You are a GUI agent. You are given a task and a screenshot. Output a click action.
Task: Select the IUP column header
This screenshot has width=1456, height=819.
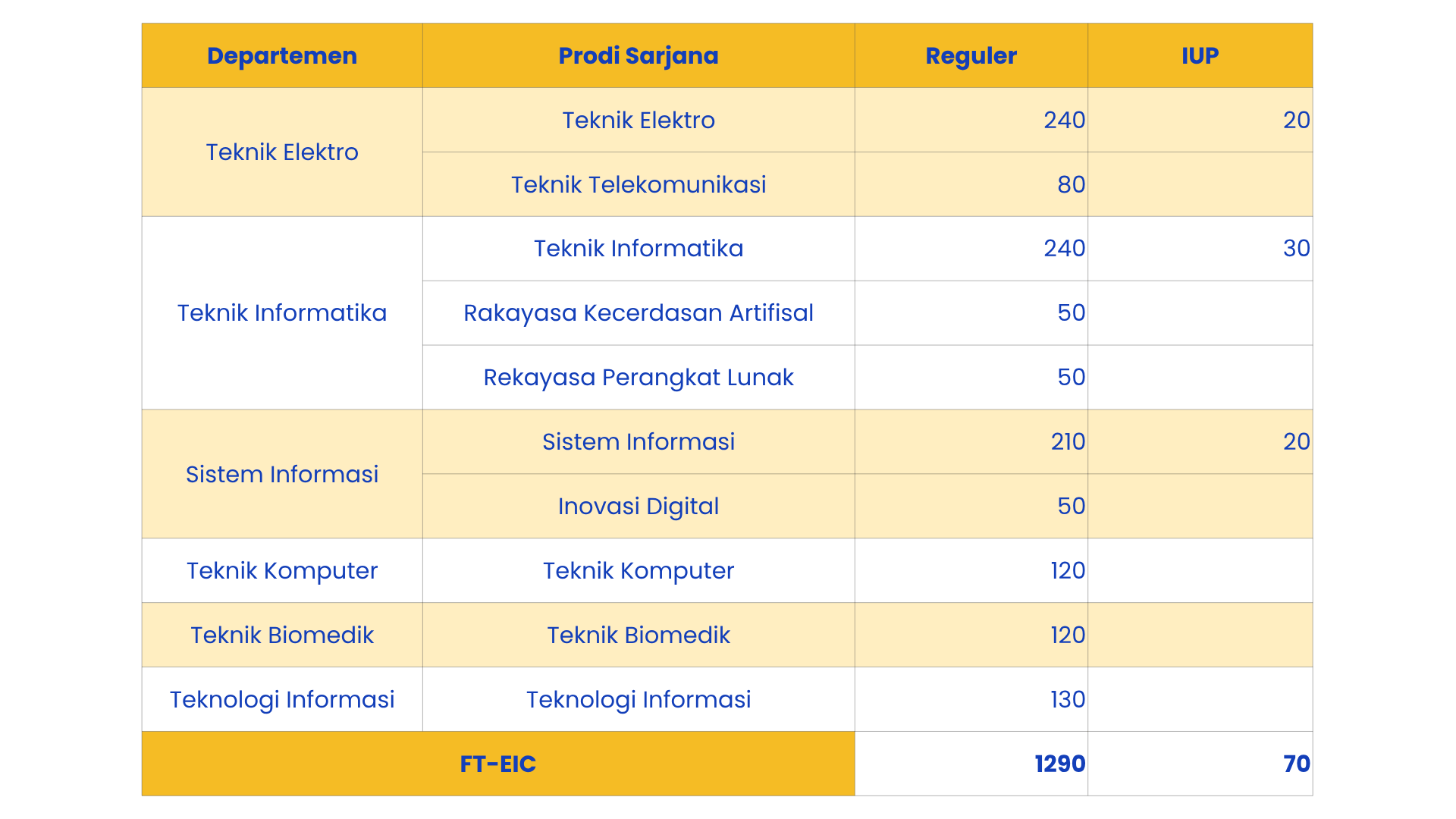[1200, 55]
